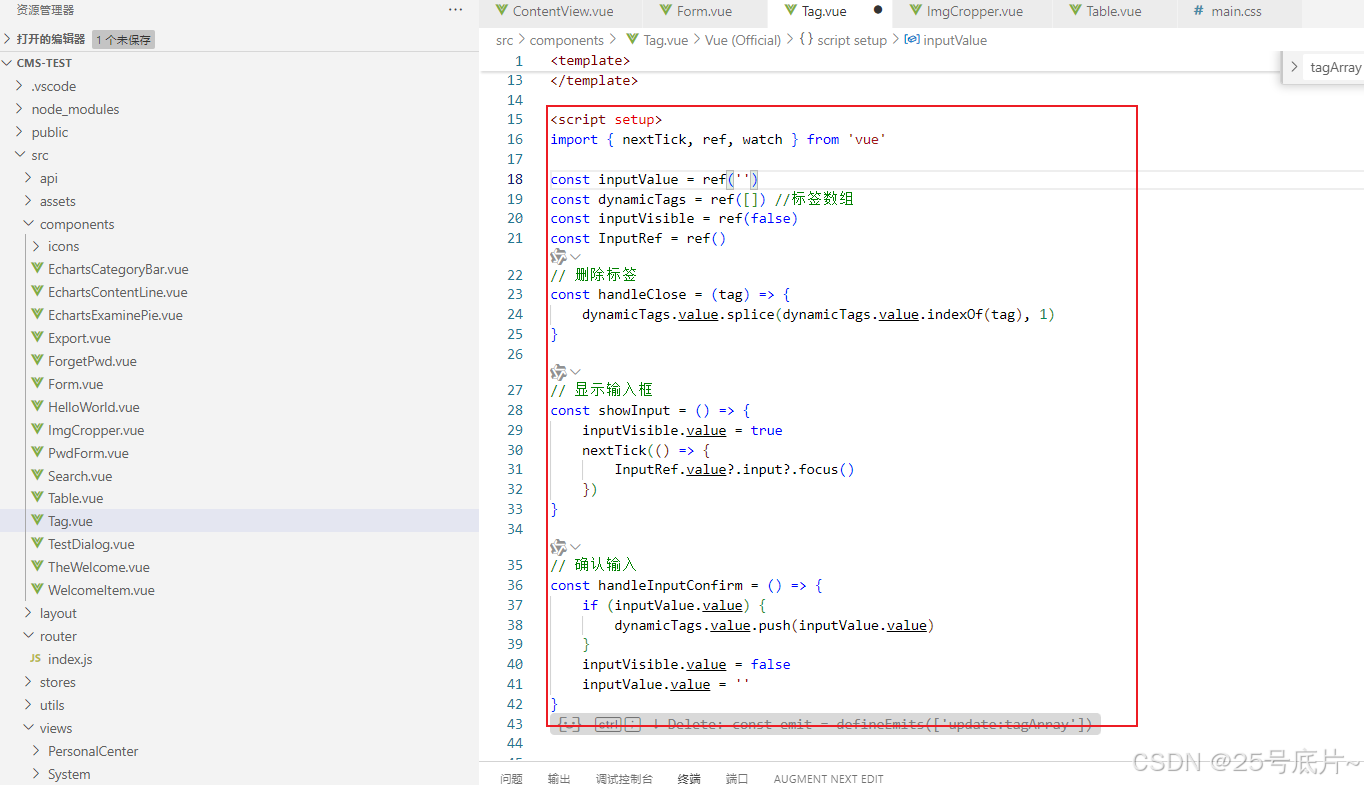The width and height of the screenshot is (1364, 785).
Task: Open the 端口 panel tab
Action: pos(737,778)
